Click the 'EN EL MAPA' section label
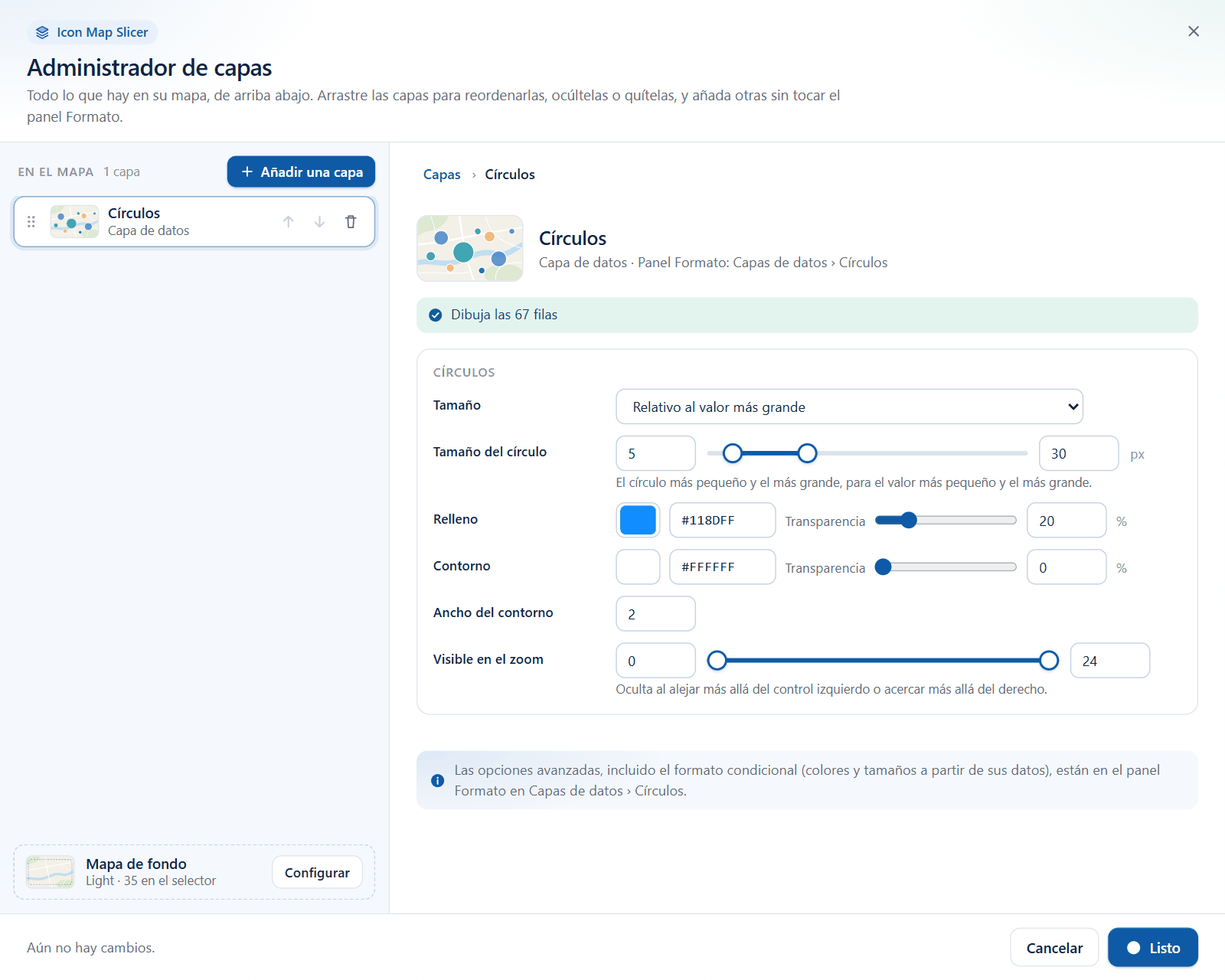Screen dimensions: 1225x980 [56, 171]
